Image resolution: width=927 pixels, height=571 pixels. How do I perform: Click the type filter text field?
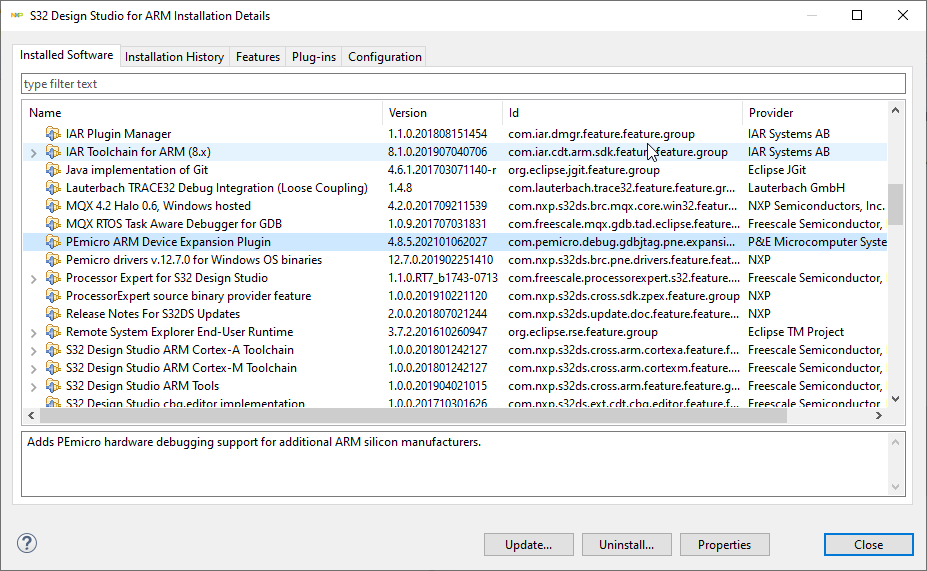(x=463, y=84)
